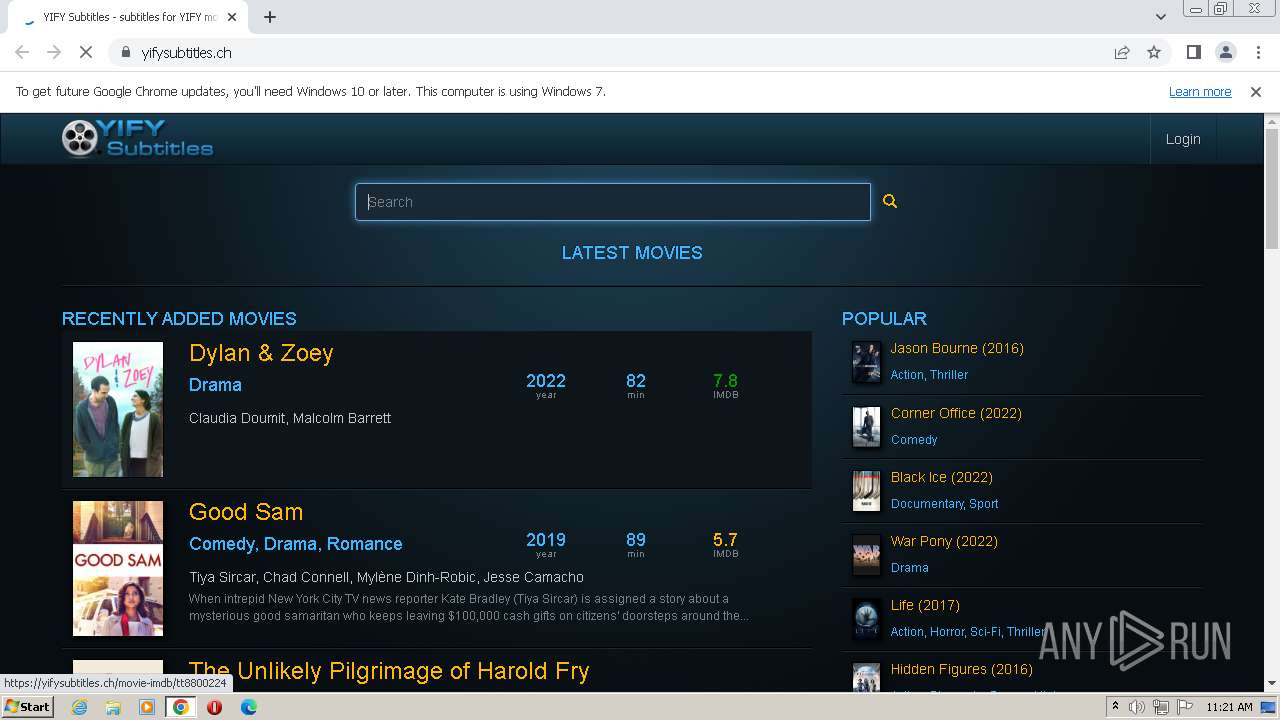
Task: Show hidden tray icons arrow
Action: [1115, 707]
